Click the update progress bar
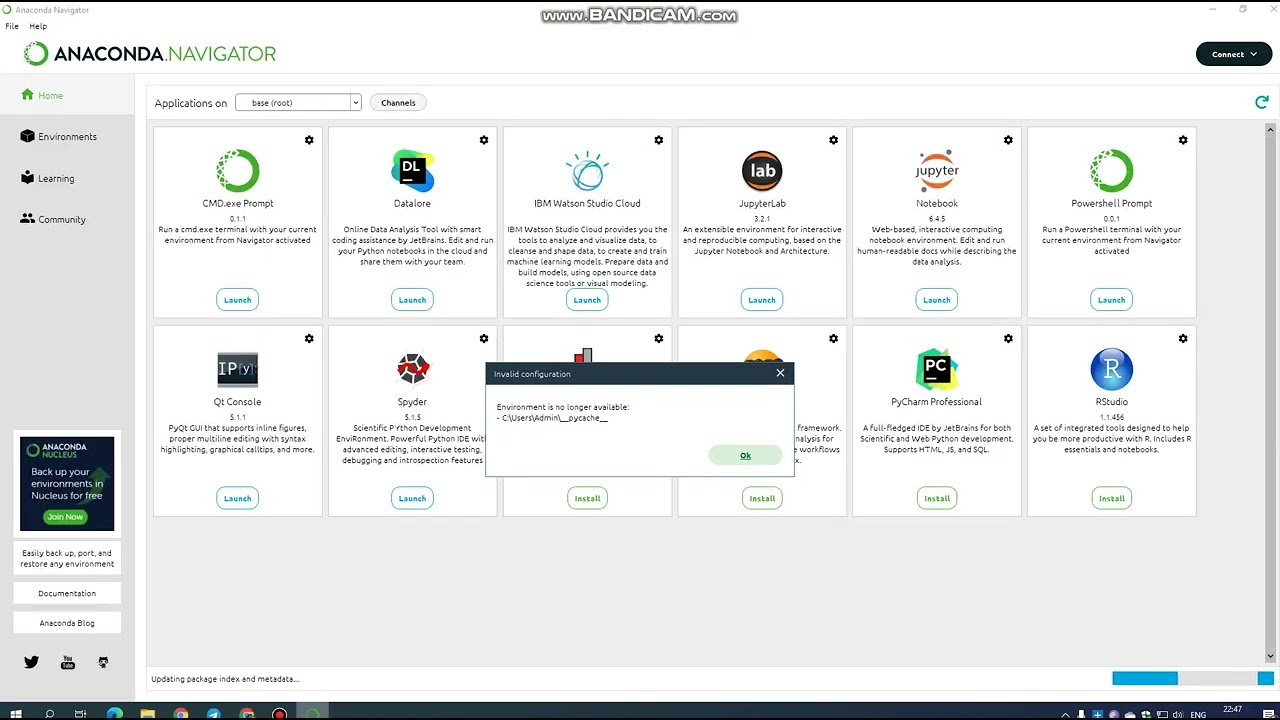The image size is (1280, 720). [1192, 678]
